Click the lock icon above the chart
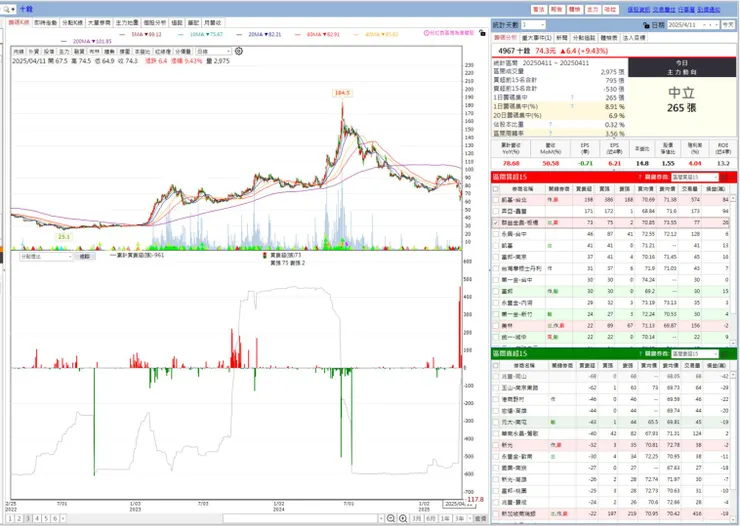This screenshot has height=526, width=740. coord(482,33)
